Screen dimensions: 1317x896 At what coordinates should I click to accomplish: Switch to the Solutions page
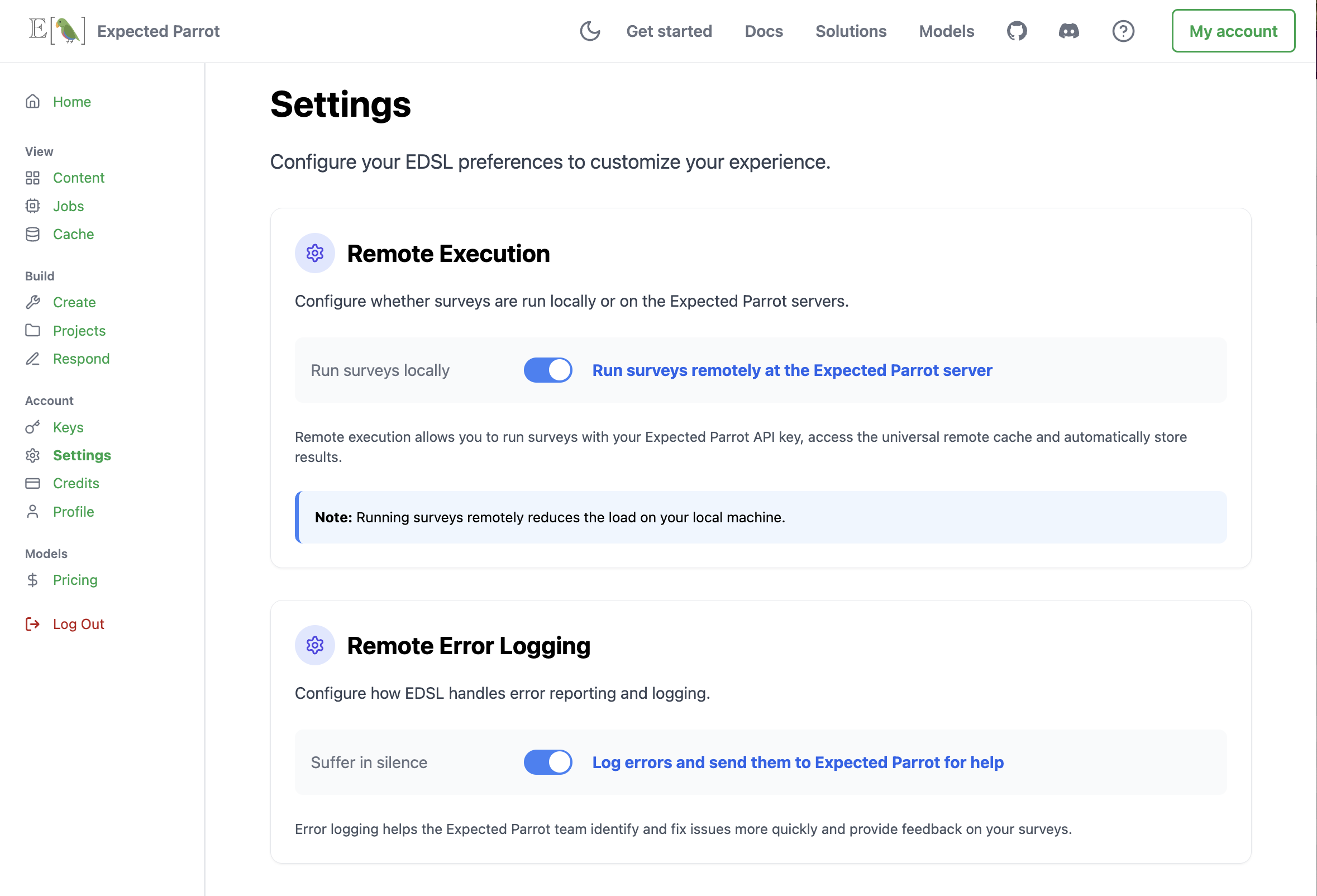(x=851, y=31)
